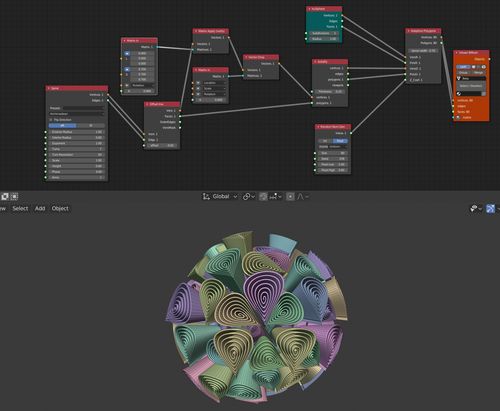Open the Select menu in viewport
This screenshot has height=411, width=500.
click(x=20, y=208)
